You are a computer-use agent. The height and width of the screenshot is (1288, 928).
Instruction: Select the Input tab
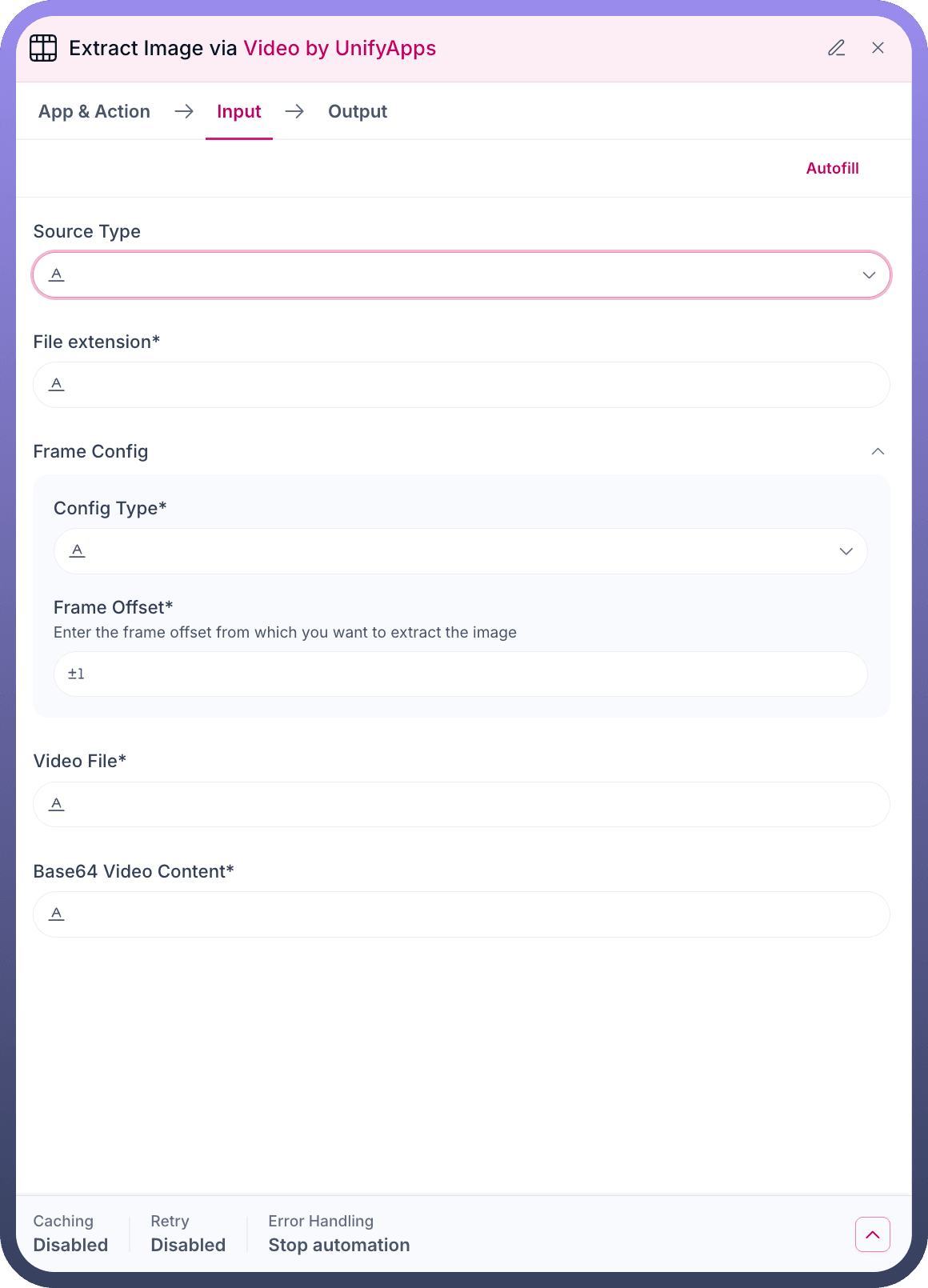(239, 112)
